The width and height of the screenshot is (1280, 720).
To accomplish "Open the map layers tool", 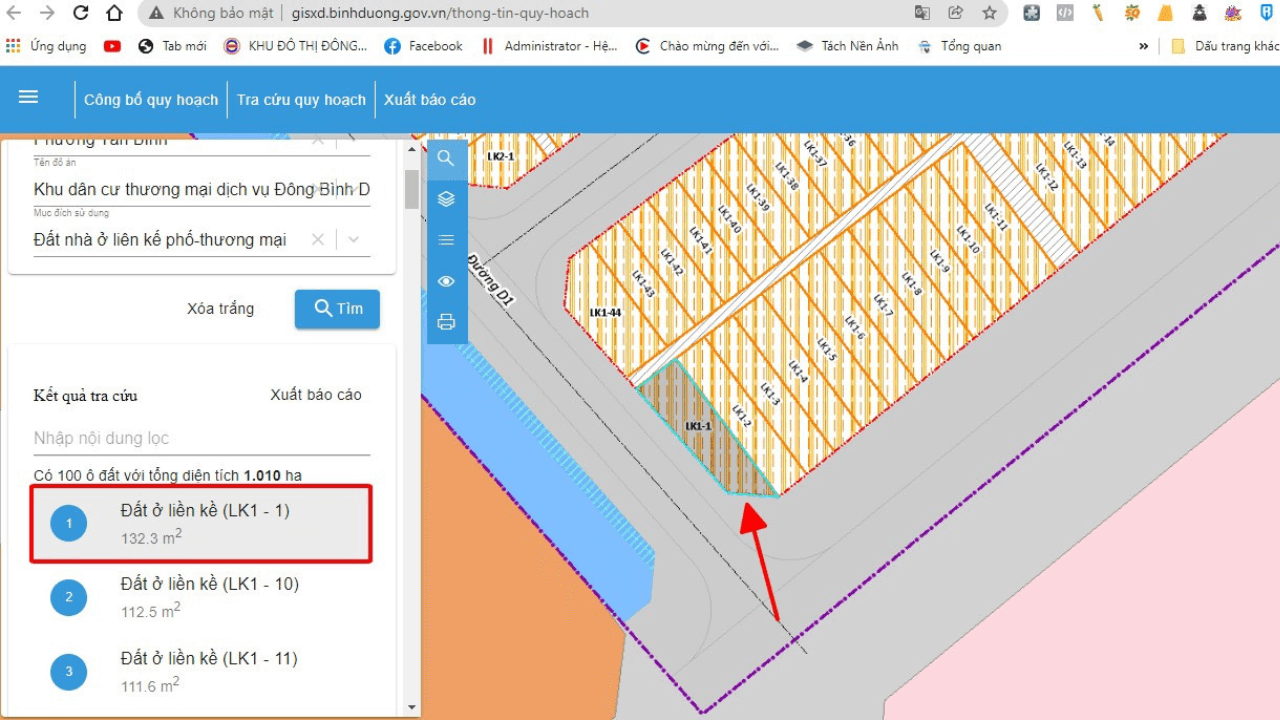I will [x=446, y=199].
